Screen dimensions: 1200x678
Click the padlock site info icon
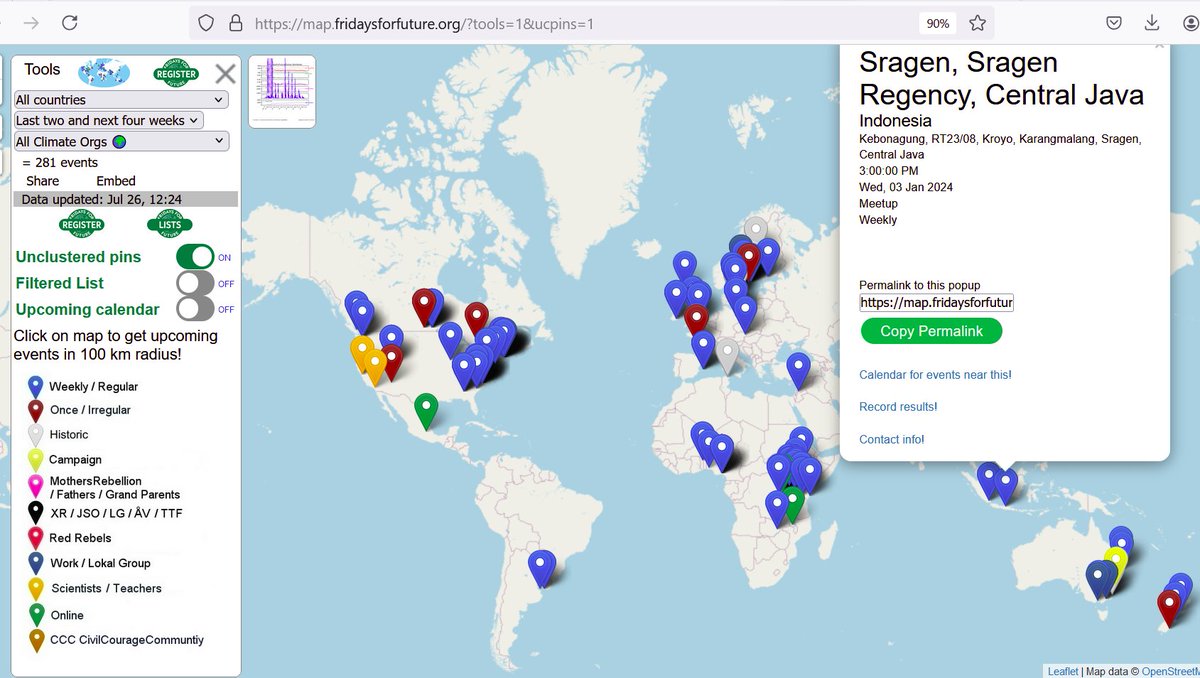(235, 23)
